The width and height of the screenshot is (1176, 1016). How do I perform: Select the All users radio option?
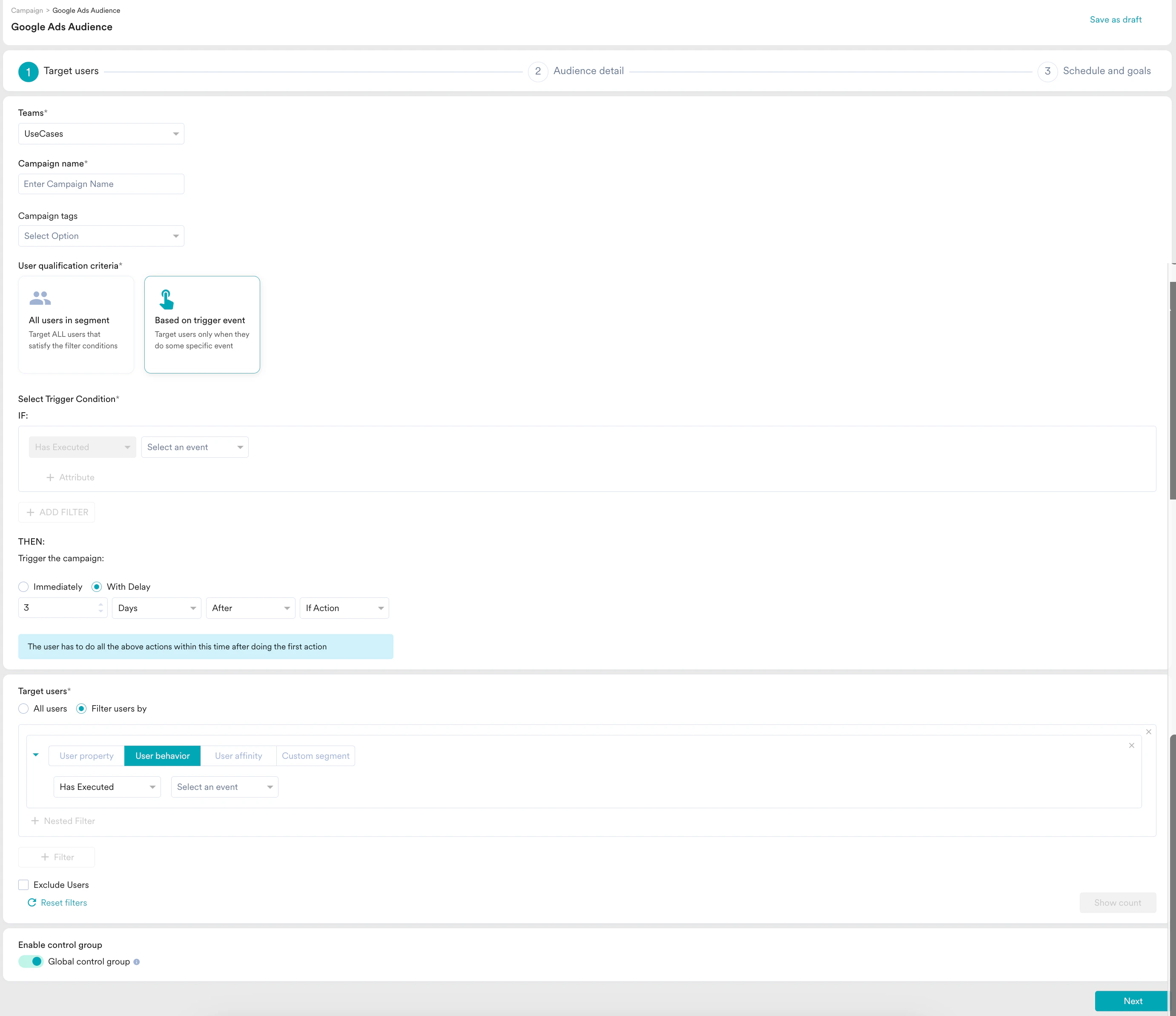coord(23,709)
